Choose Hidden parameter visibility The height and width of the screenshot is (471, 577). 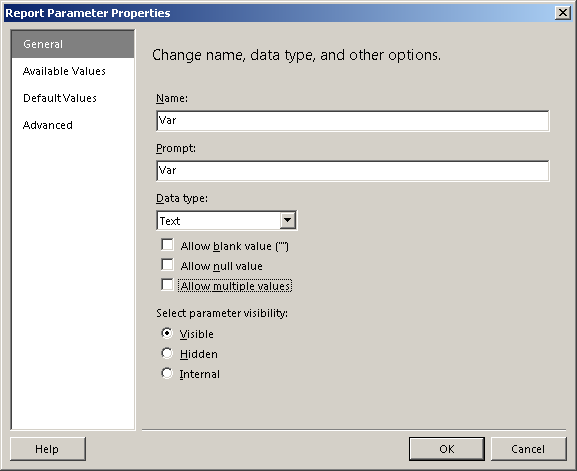167,353
